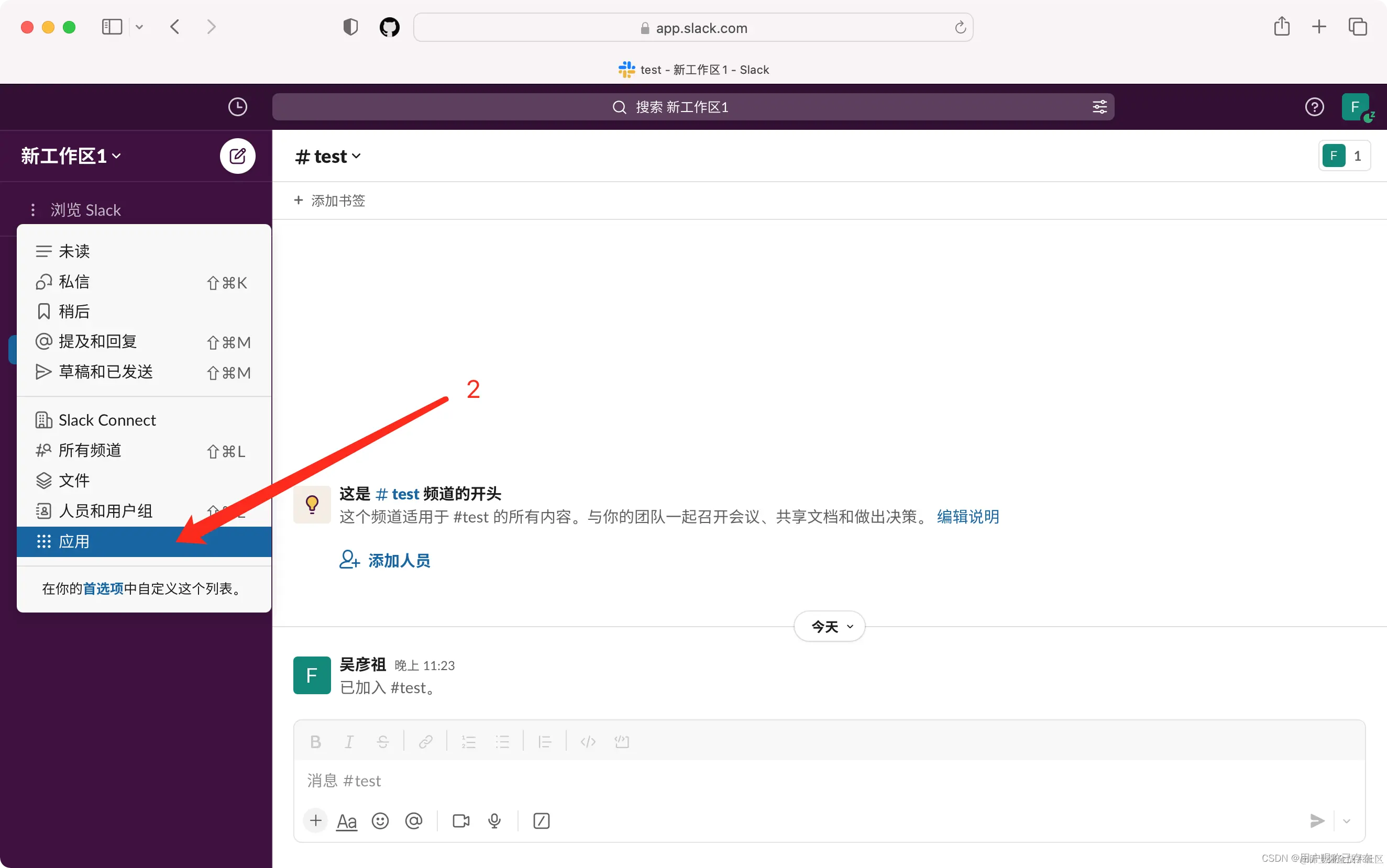Click the 吴彦祖 message avatar
This screenshot has height=868, width=1387.
312,675
